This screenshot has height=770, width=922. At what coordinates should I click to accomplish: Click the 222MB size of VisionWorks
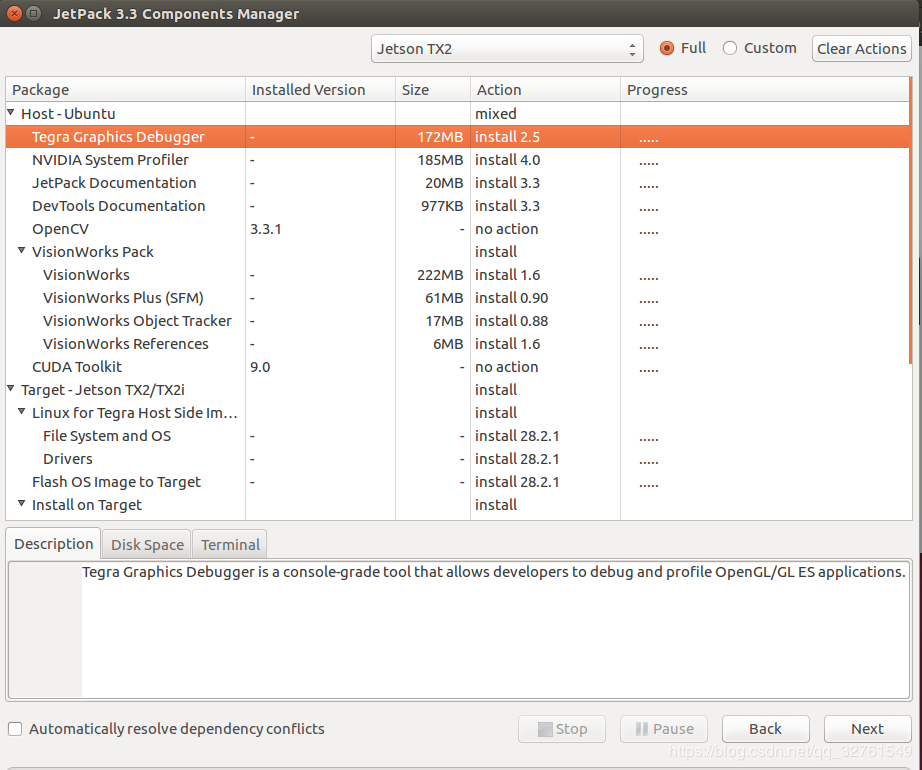coord(440,274)
